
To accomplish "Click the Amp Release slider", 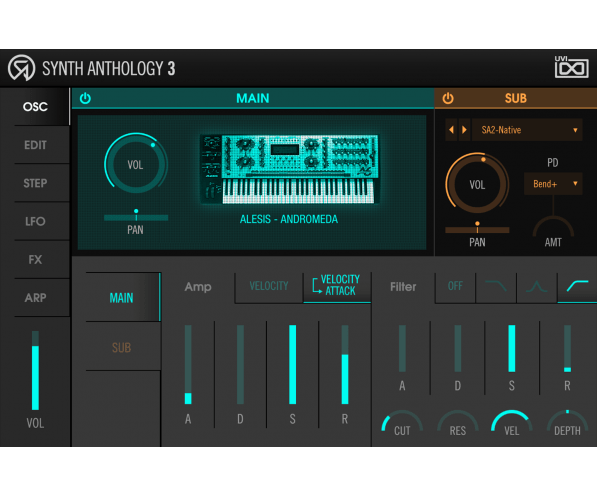I will 345,364.
